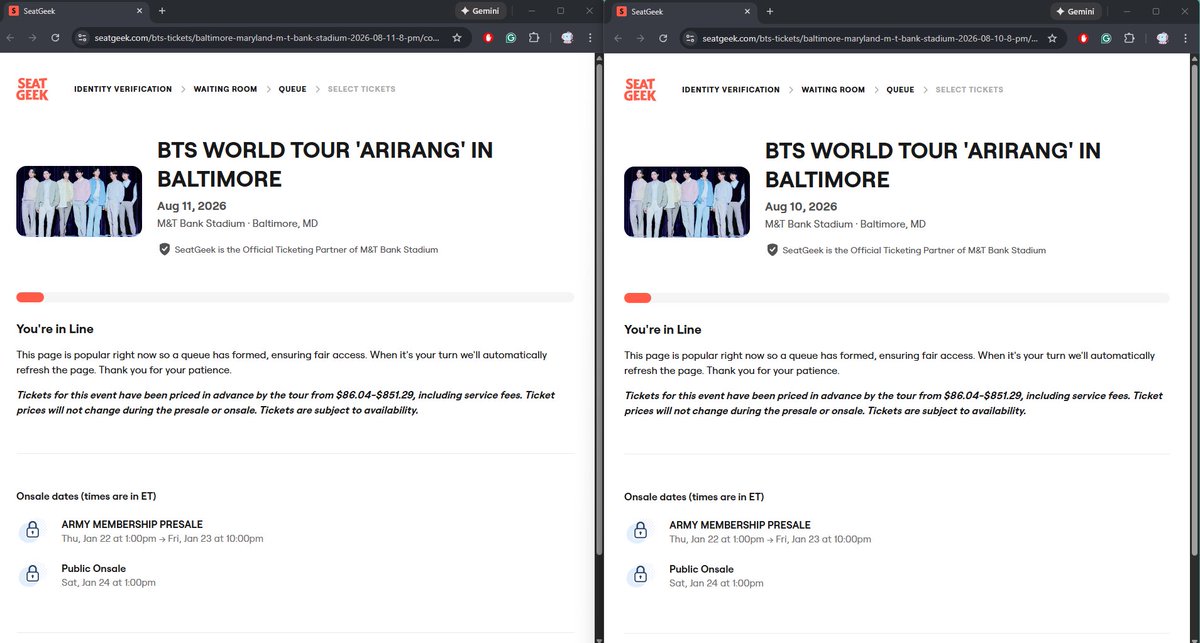This screenshot has height=643, width=1200.
Task: Click 'Thu, Jan 22 at 1:00pm' line on right page
Action: (x=770, y=539)
